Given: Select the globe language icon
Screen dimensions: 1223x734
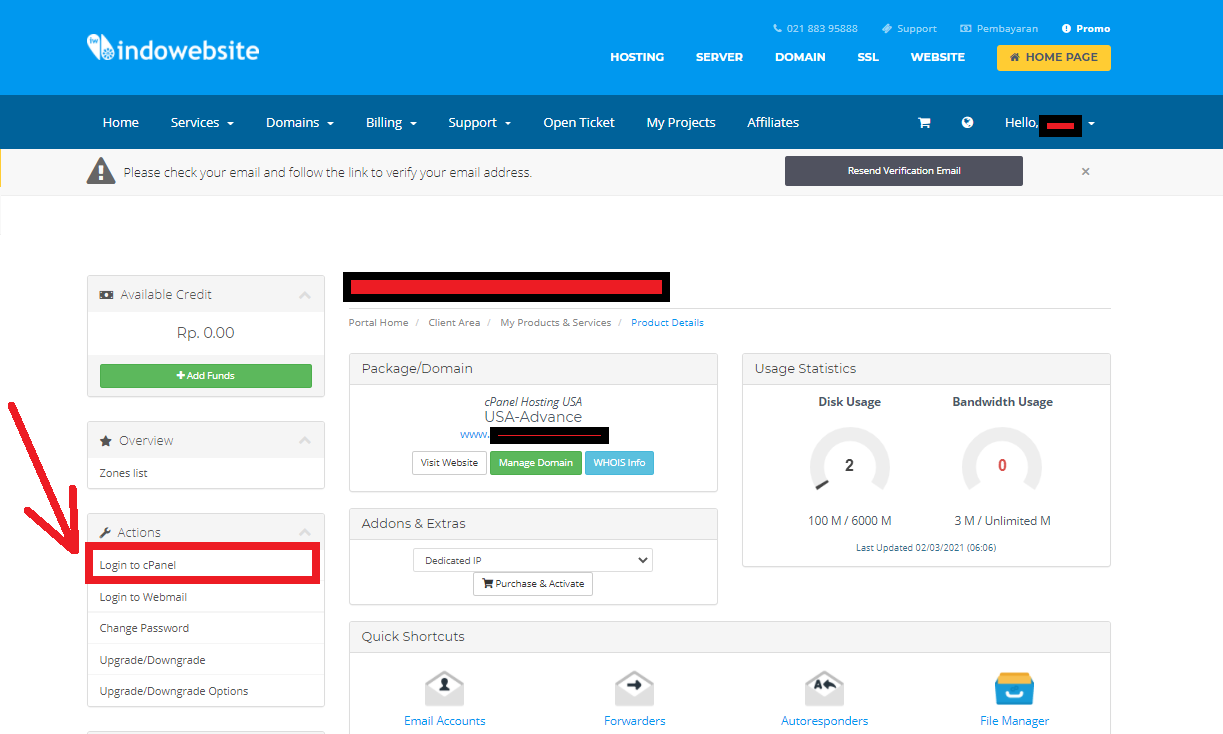Looking at the screenshot, I should click(x=966, y=122).
